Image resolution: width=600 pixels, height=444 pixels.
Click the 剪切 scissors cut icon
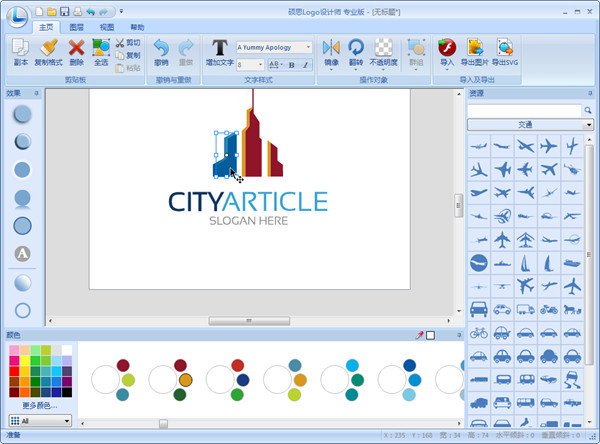coord(120,43)
